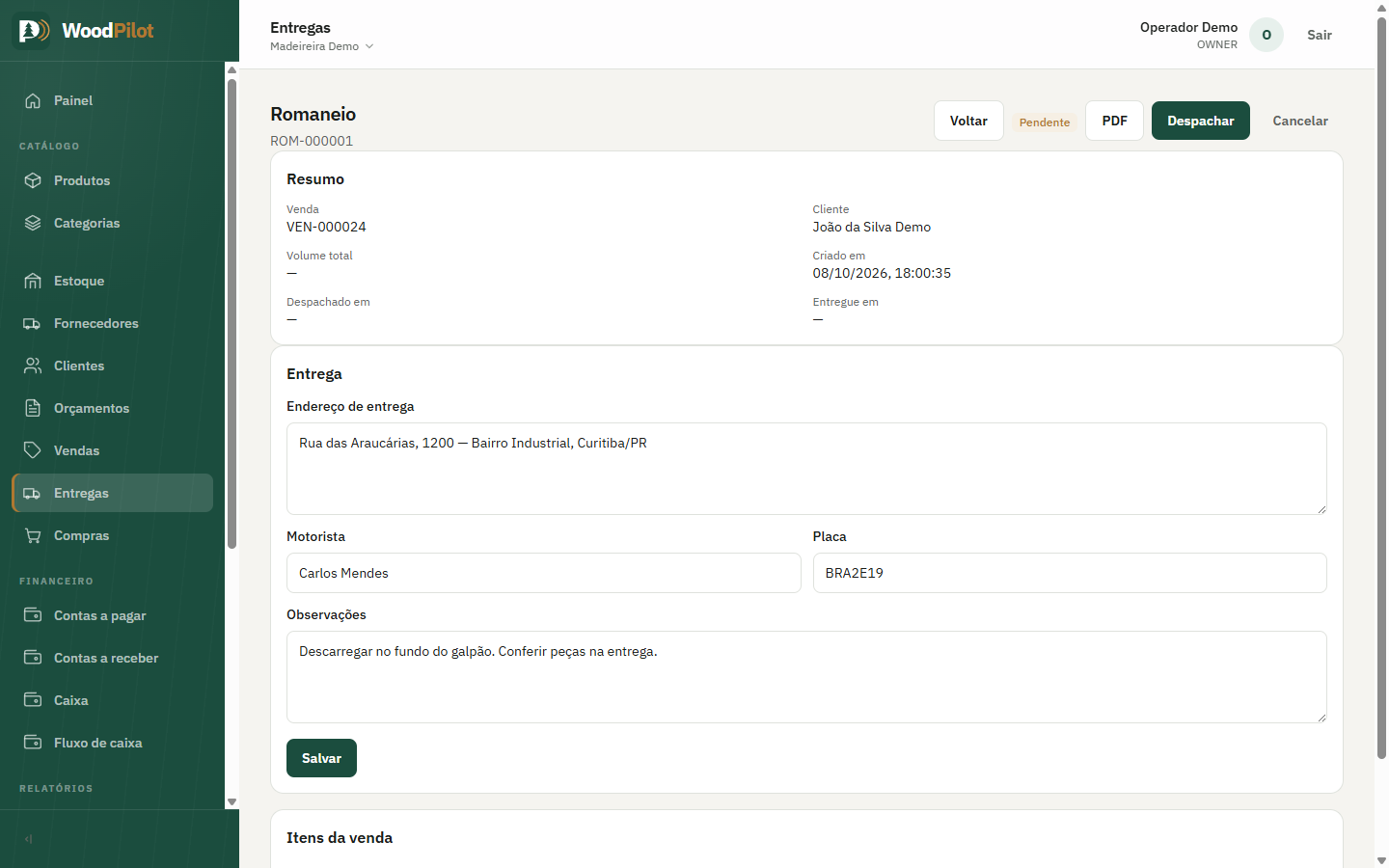Click the sidebar scroll down arrow
The height and width of the screenshot is (868, 1389).
click(231, 802)
